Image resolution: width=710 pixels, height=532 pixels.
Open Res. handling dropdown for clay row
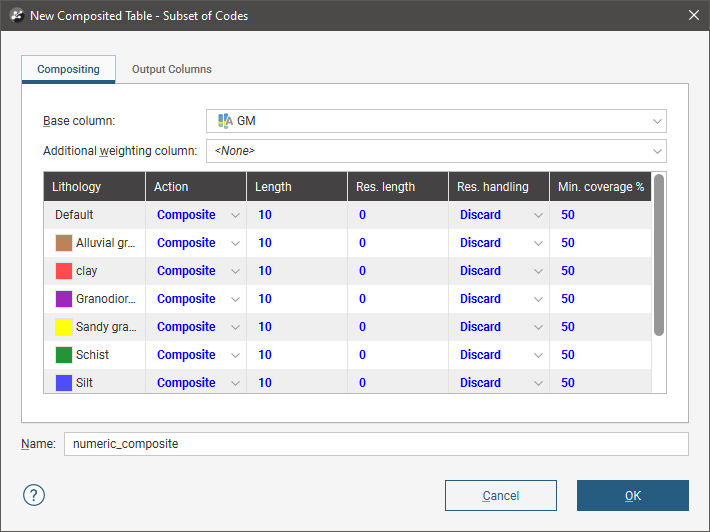538,271
